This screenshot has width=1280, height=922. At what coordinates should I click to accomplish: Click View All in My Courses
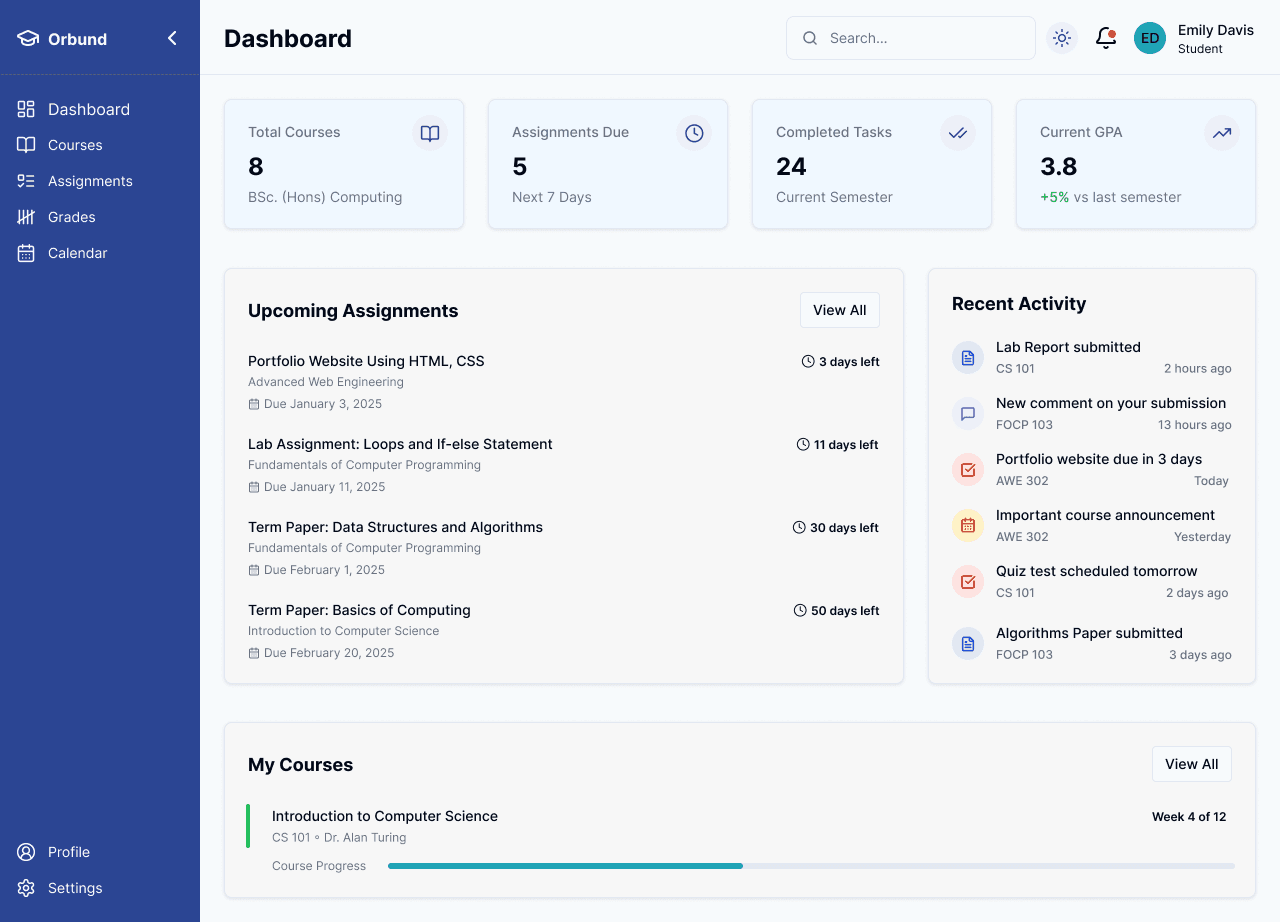[1191, 764]
